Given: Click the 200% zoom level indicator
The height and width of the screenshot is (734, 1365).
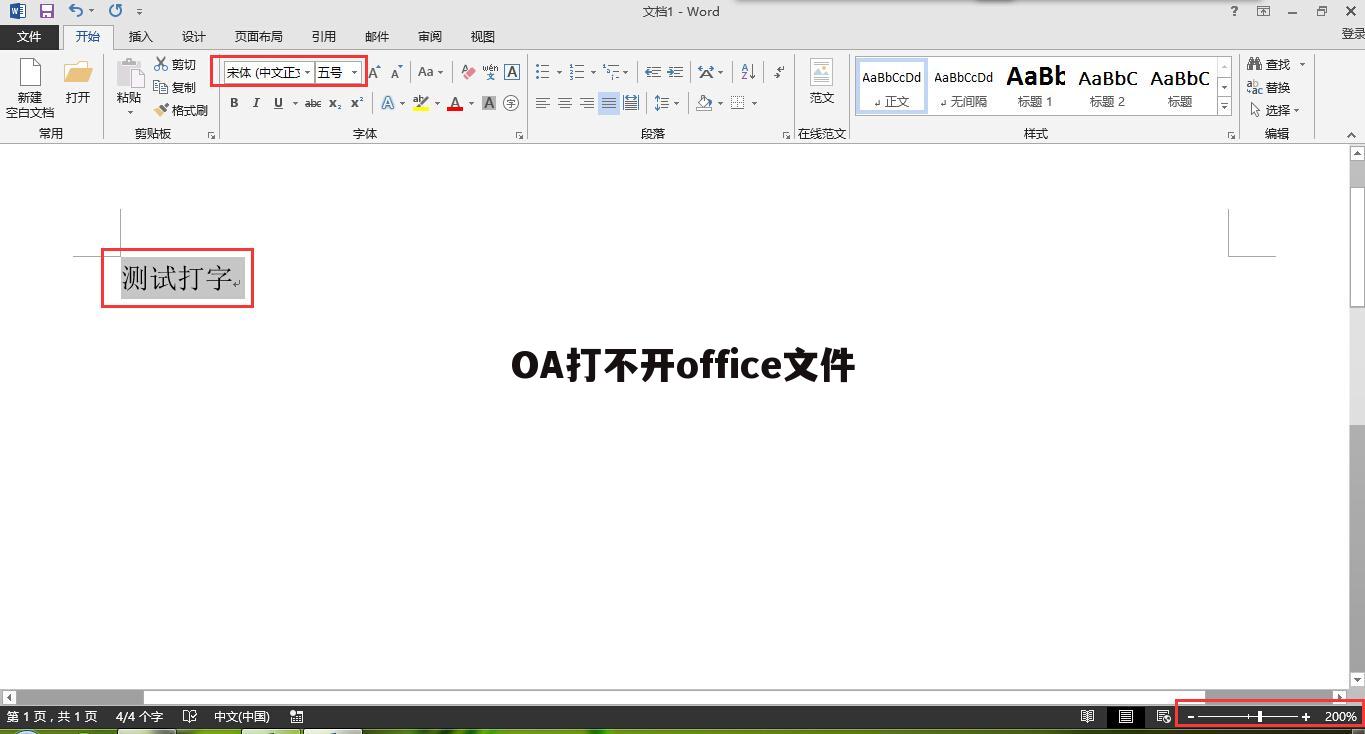Looking at the screenshot, I should [1340, 716].
